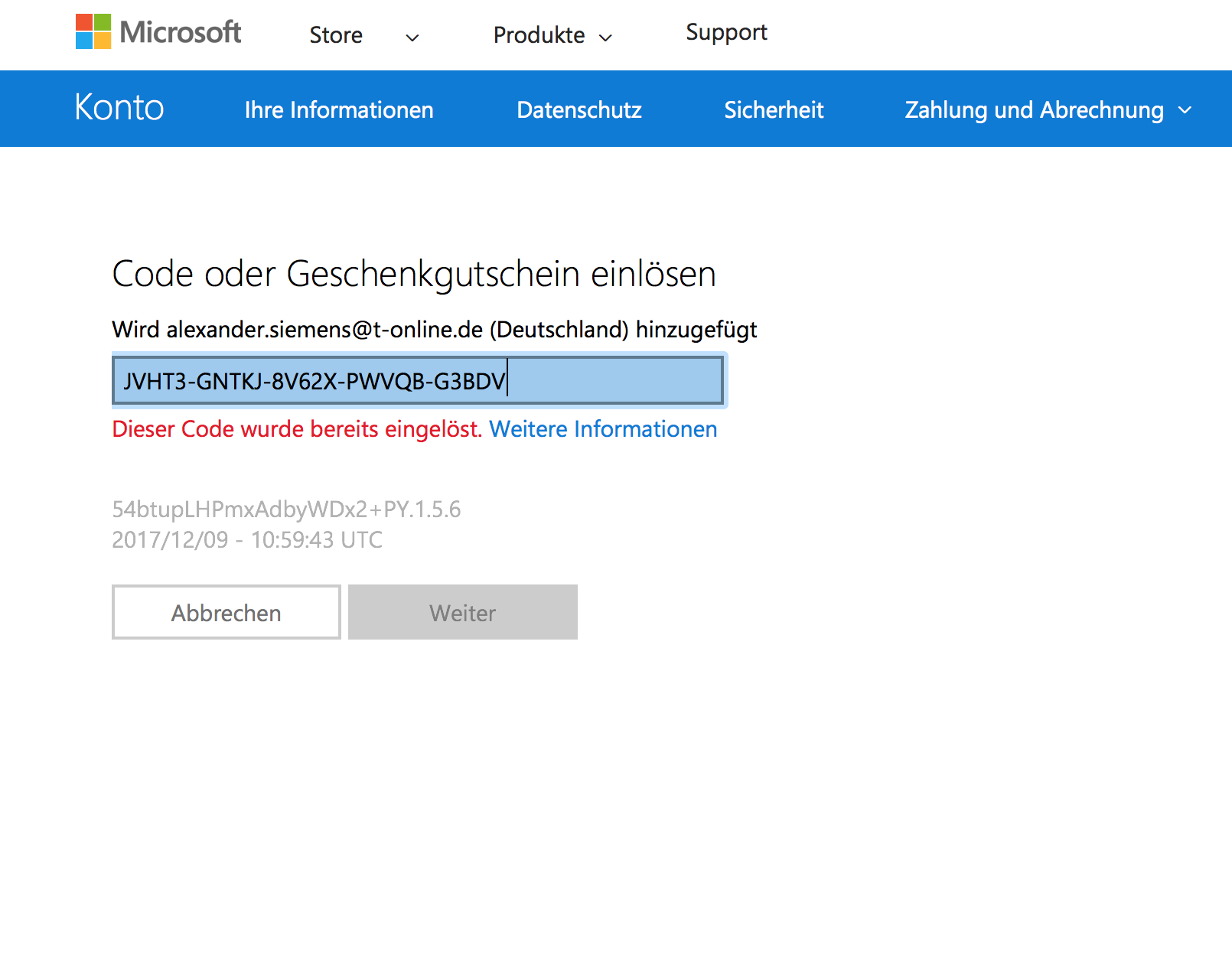Select the error text 'Dieser Code wurde bereits eingelöst.'

click(x=297, y=429)
